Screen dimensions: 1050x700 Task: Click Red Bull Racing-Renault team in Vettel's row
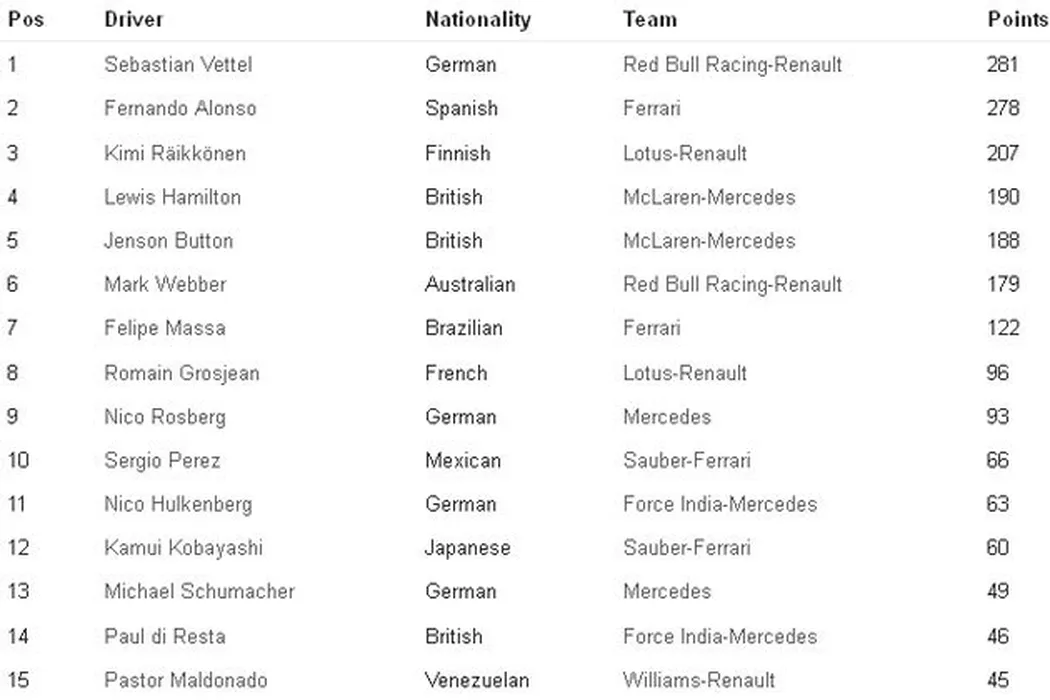(732, 65)
